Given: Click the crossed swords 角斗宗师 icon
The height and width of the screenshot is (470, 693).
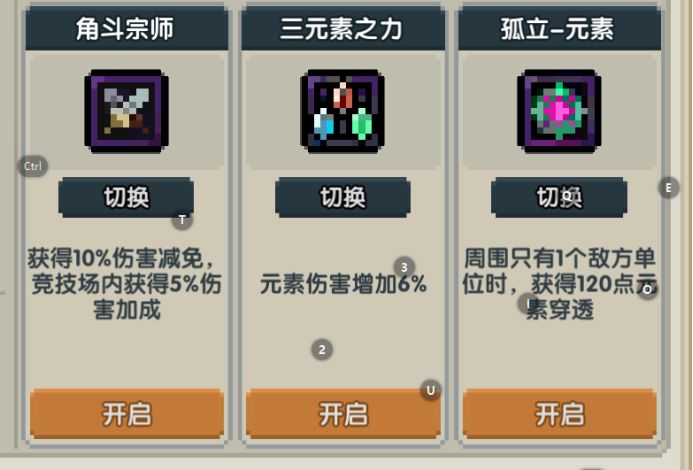Looking at the screenshot, I should pyautogui.click(x=126, y=111).
